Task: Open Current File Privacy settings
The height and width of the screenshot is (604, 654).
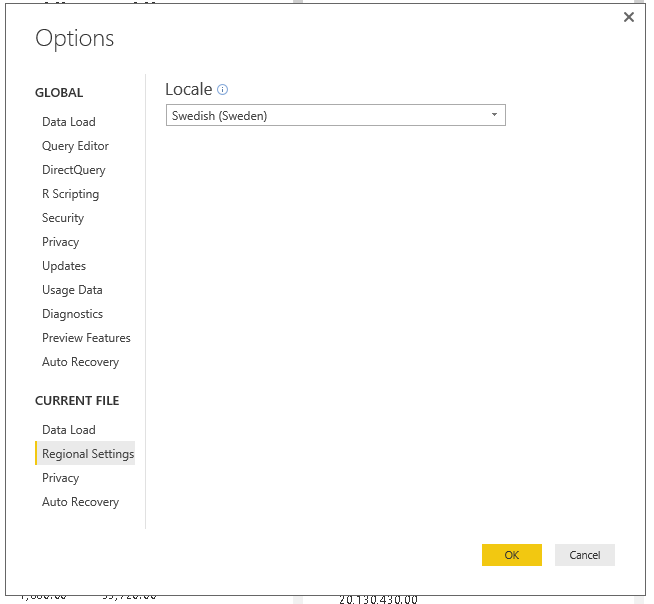Action: pos(60,478)
